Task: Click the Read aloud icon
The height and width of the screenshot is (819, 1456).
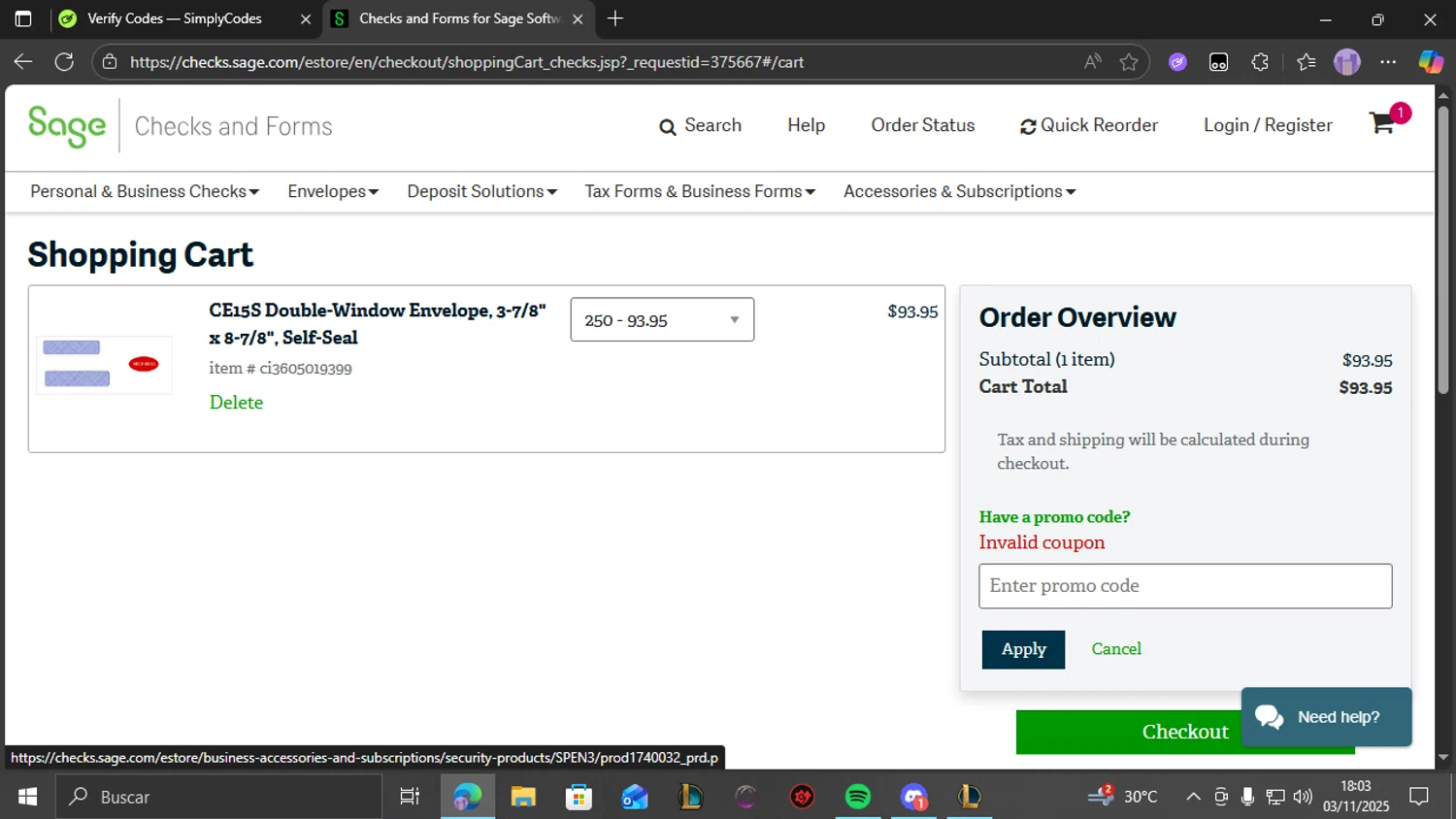Action: tap(1093, 62)
